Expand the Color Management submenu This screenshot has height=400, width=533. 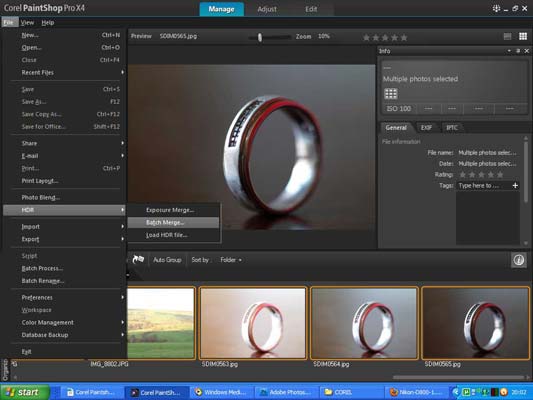click(x=65, y=322)
